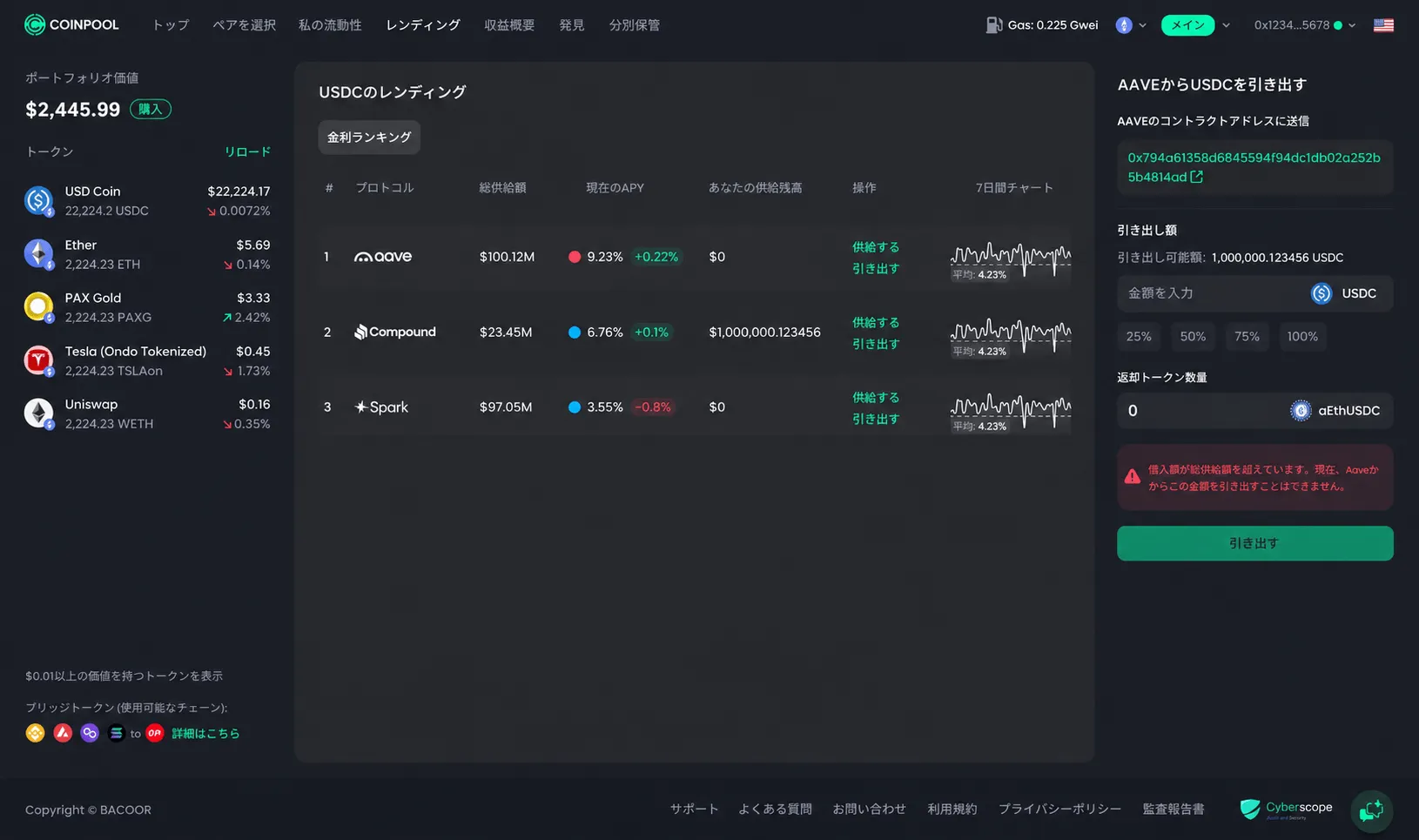The width and height of the screenshot is (1419, 840).
Task: Open the サポート footer link
Action: (694, 810)
